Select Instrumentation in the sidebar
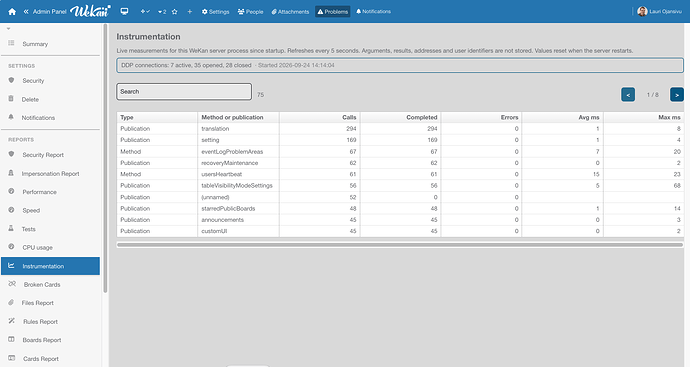This screenshot has height=367, width=690. [50, 266]
